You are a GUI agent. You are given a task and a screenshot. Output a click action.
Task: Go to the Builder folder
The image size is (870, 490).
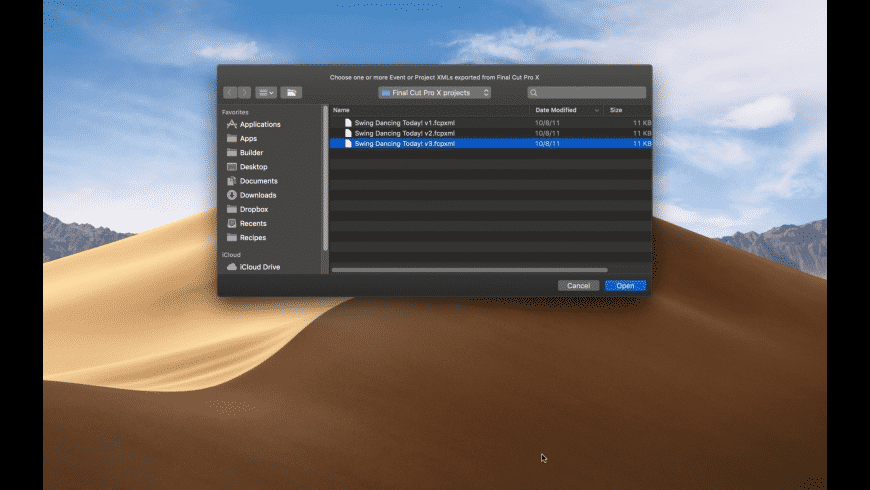click(x=251, y=153)
